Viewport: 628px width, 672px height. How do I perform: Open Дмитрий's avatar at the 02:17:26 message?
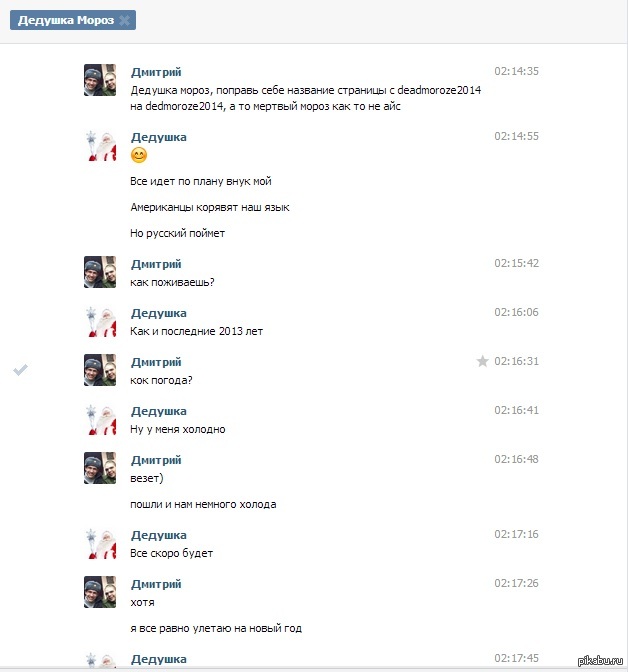point(100,592)
